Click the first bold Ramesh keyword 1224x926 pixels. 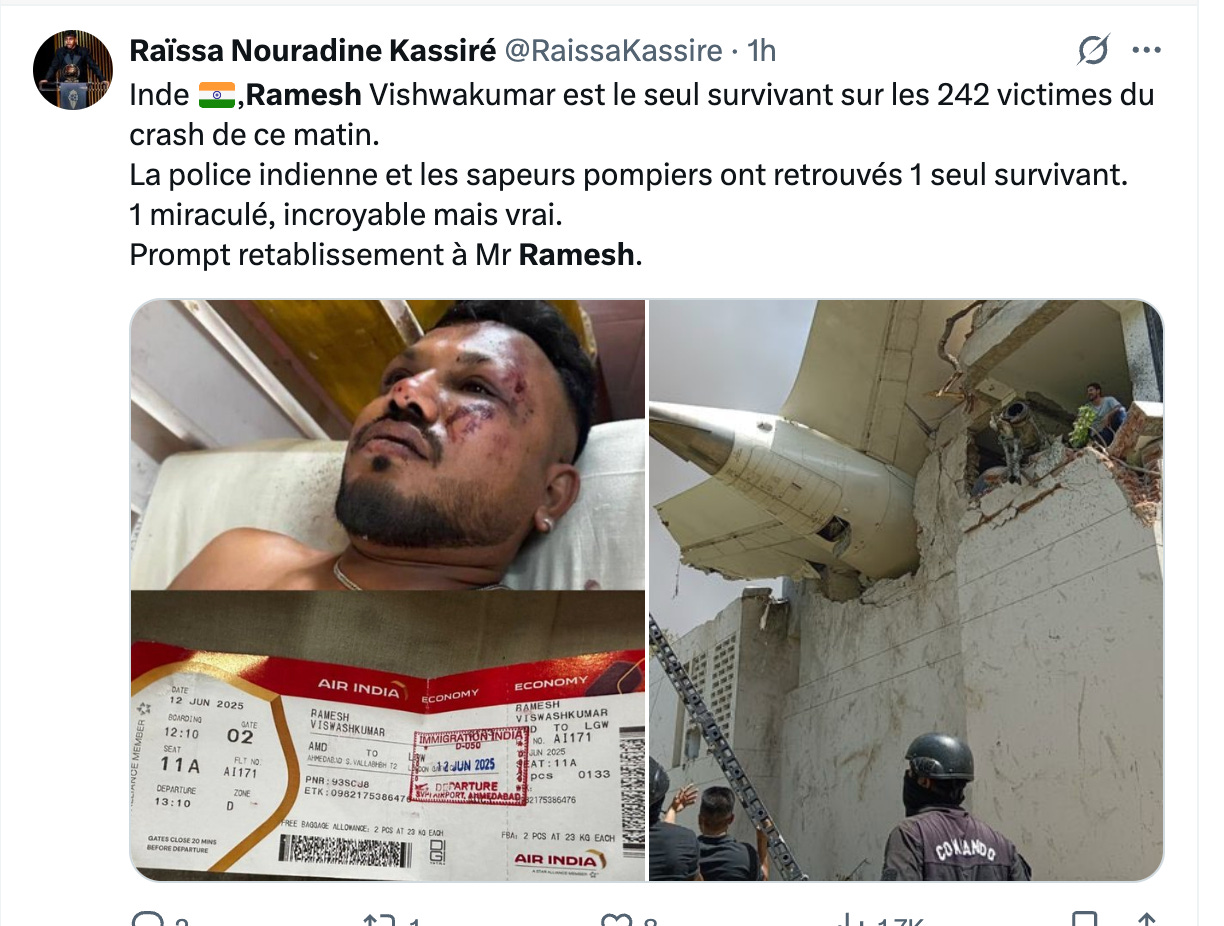[304, 96]
